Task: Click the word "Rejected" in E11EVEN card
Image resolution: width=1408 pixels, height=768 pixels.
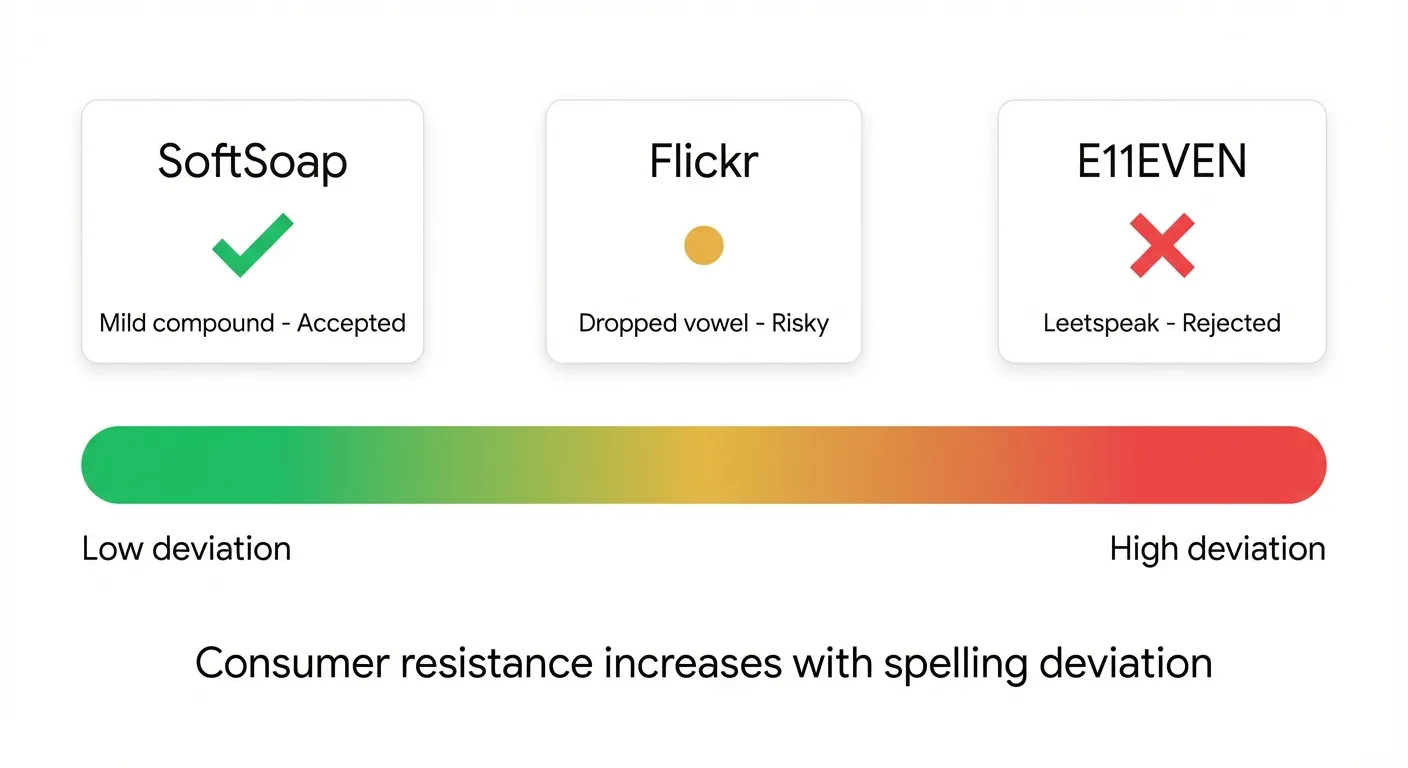Action: click(1231, 324)
